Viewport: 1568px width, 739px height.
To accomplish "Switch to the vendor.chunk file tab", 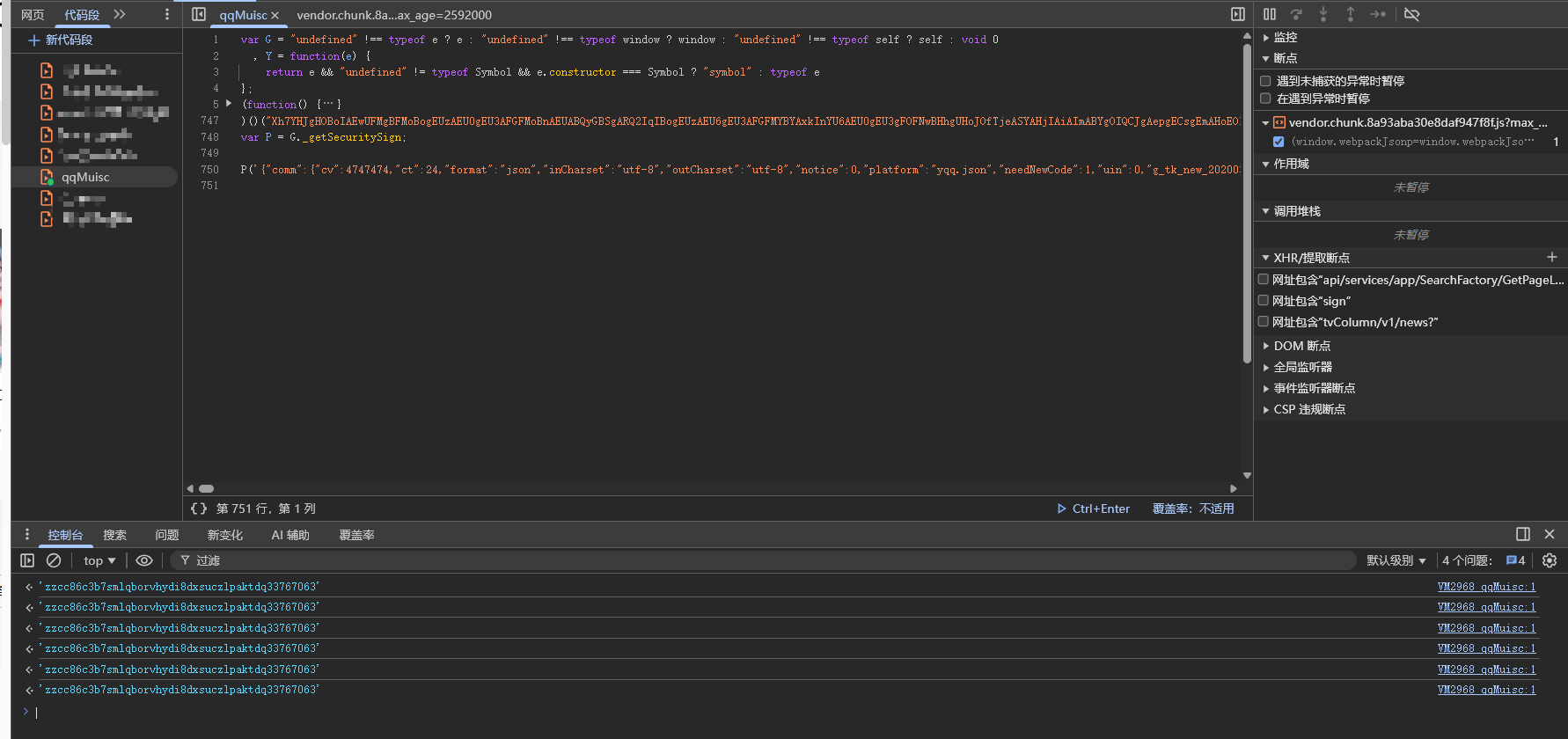I will pyautogui.click(x=393, y=15).
